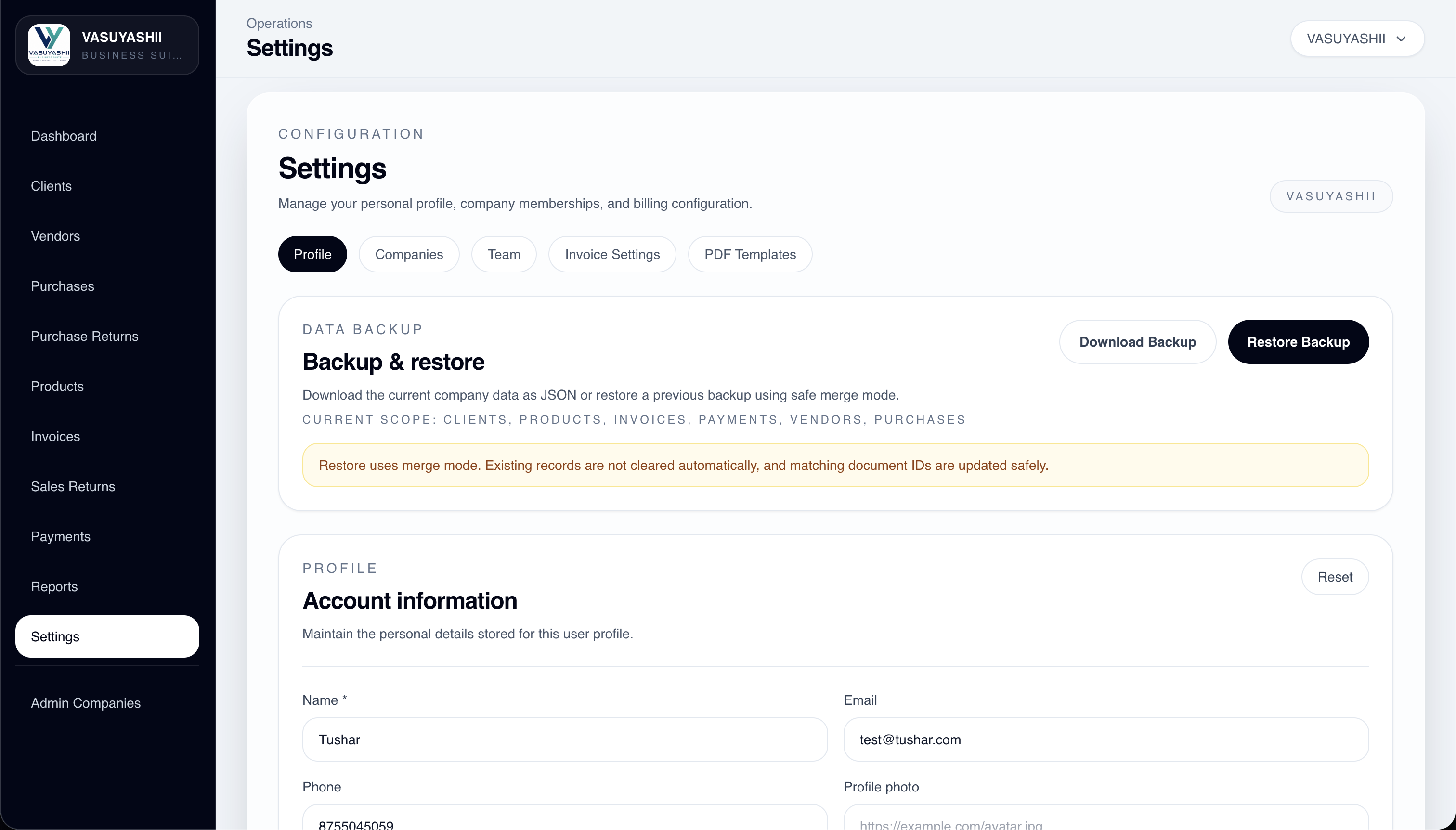
Task: Click the 'Maintain the personal details' description
Action: (468, 634)
